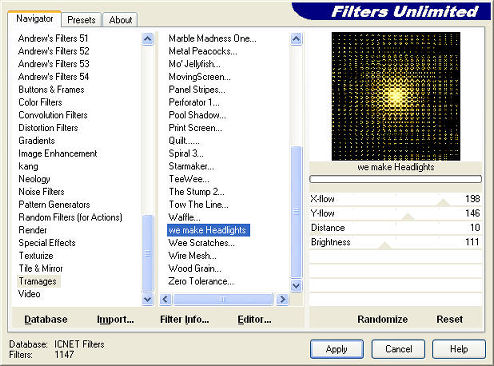
Task: Apply the selected filter
Action: coord(337,349)
